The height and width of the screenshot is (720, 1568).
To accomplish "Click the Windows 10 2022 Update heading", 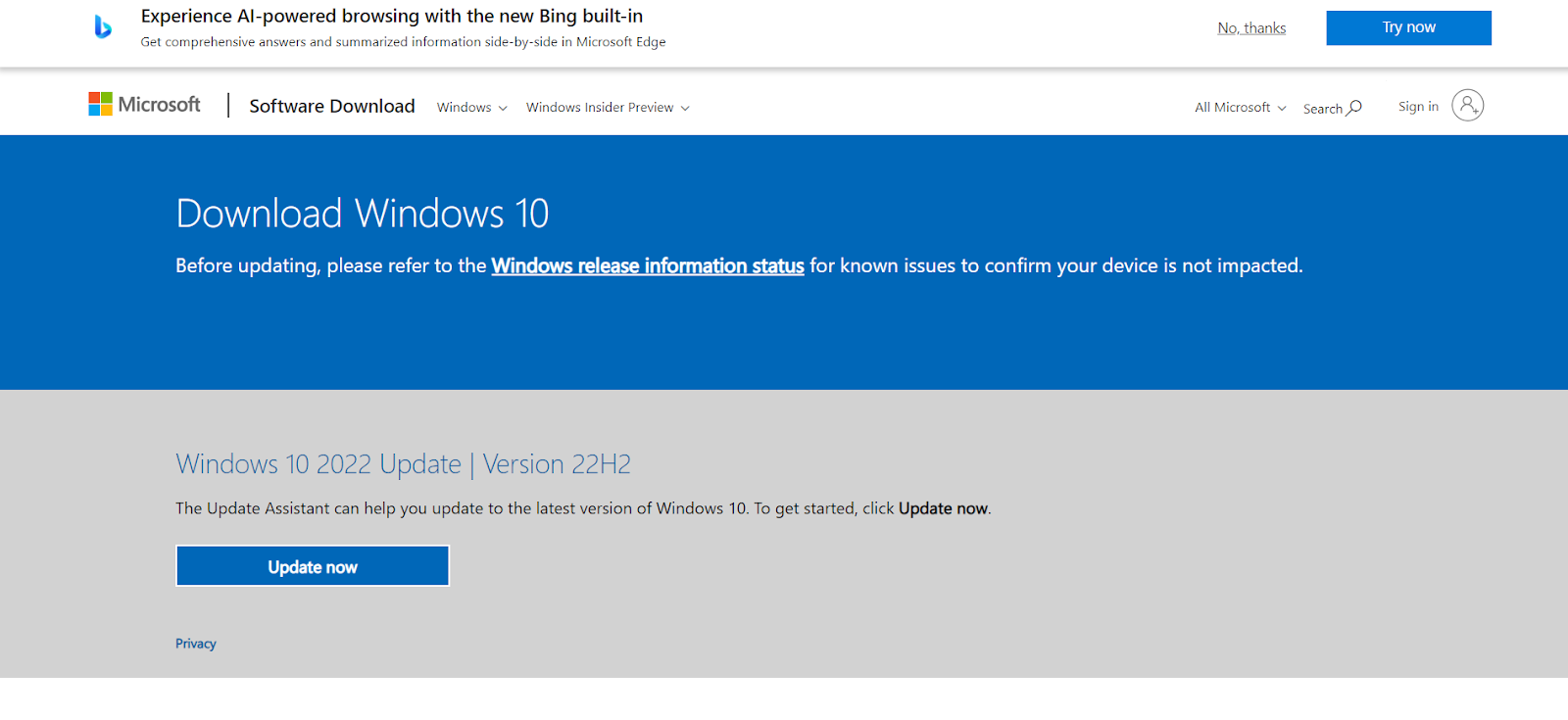I will tap(404, 463).
